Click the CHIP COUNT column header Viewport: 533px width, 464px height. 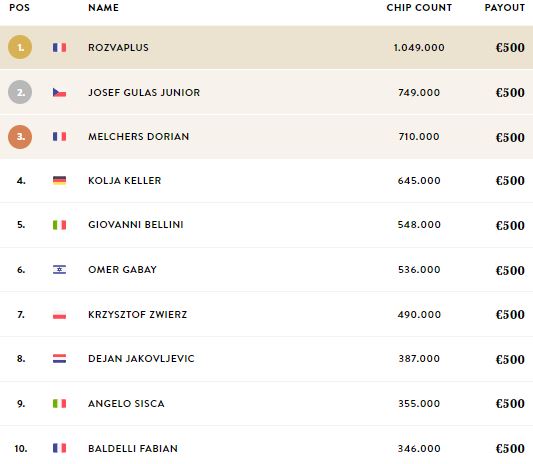[x=419, y=7]
